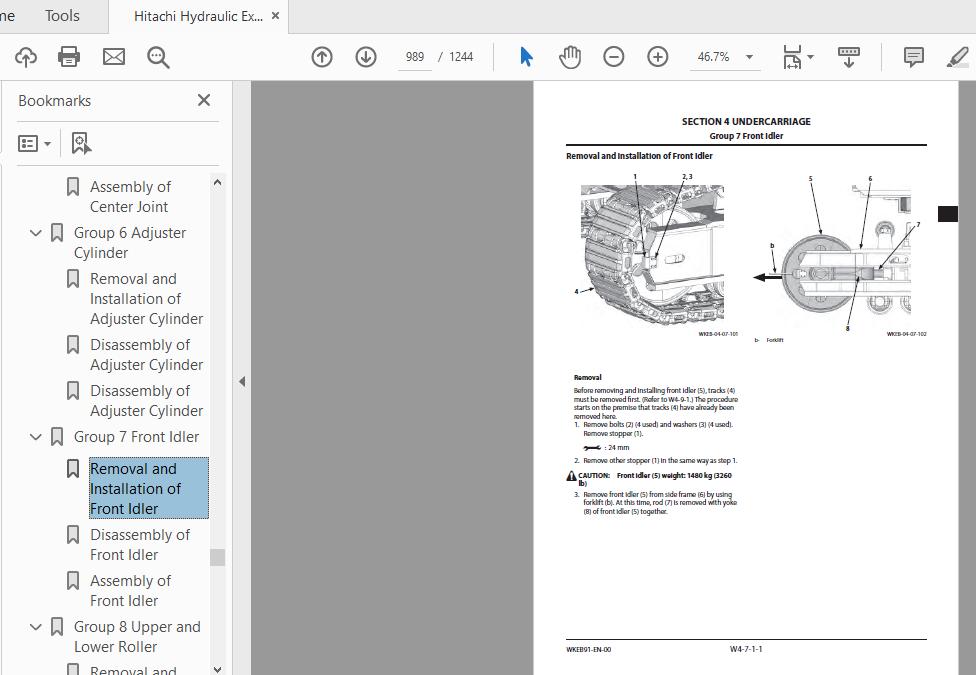Go to next page arrow
The image size is (976, 675).
point(366,57)
